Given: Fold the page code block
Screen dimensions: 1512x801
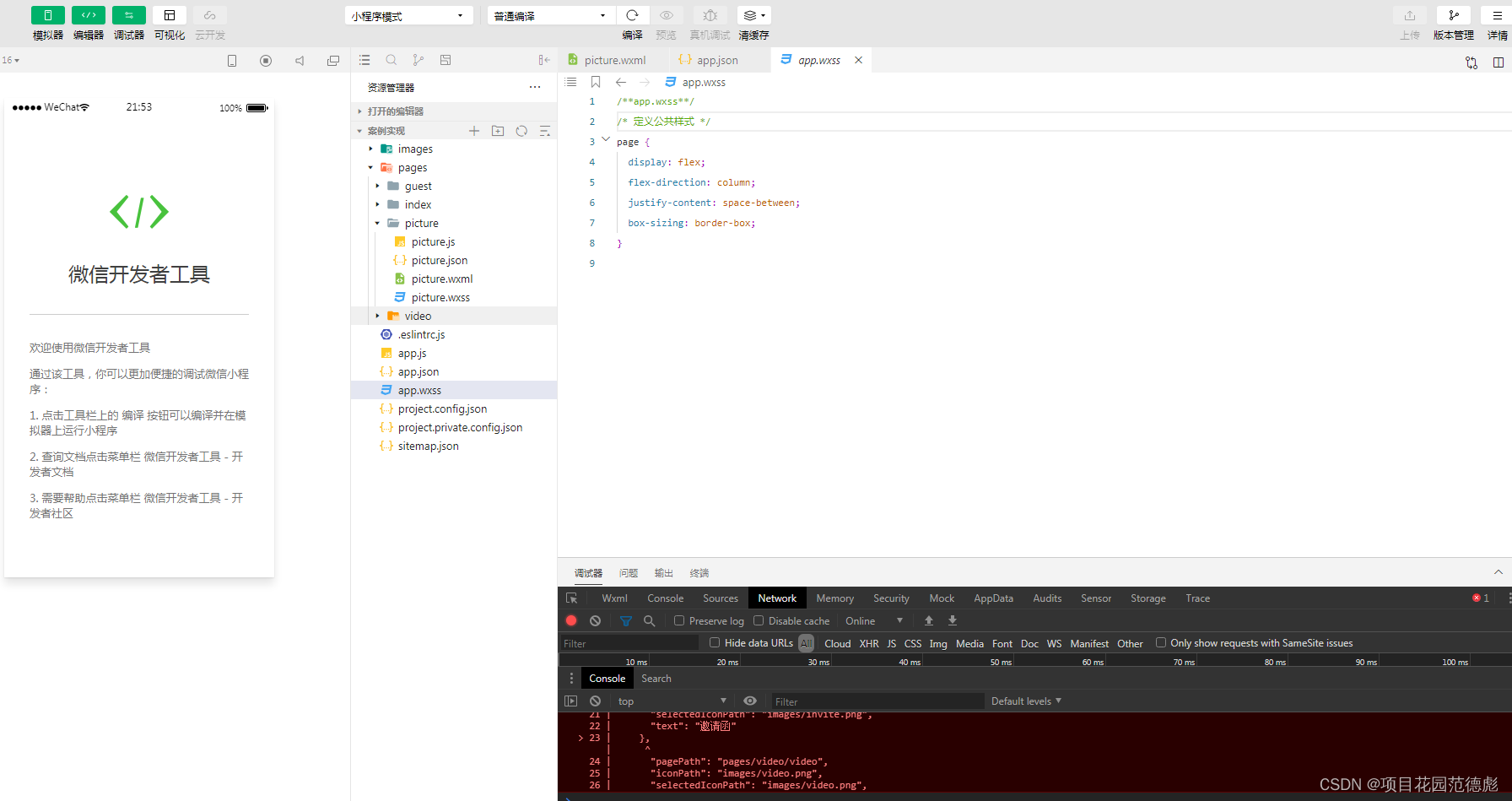Looking at the screenshot, I should (x=606, y=140).
